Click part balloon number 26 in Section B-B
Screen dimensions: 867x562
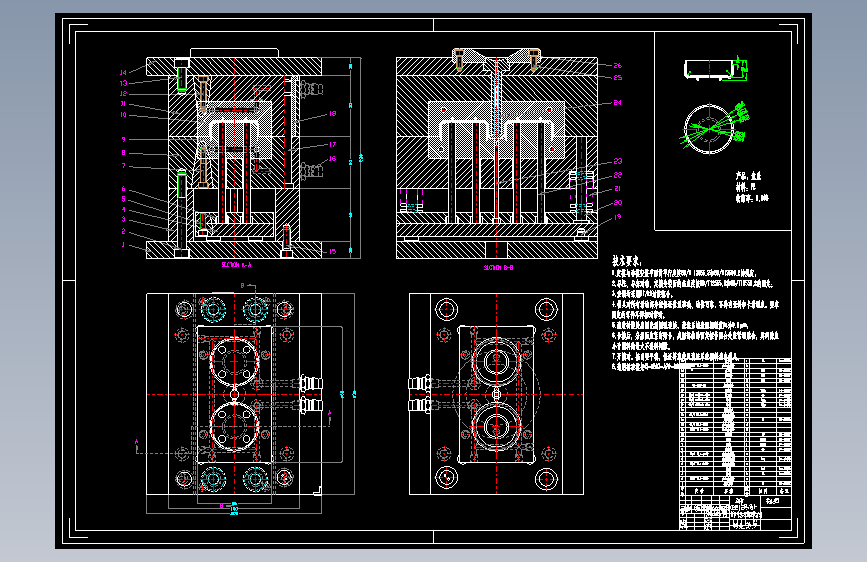618,65
